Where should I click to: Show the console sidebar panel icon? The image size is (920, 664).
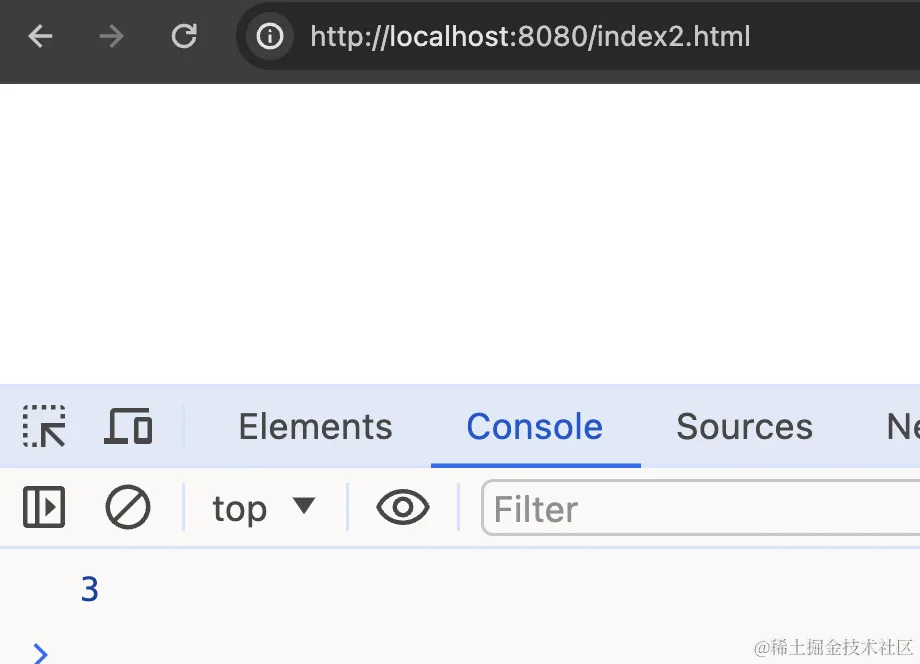point(44,507)
